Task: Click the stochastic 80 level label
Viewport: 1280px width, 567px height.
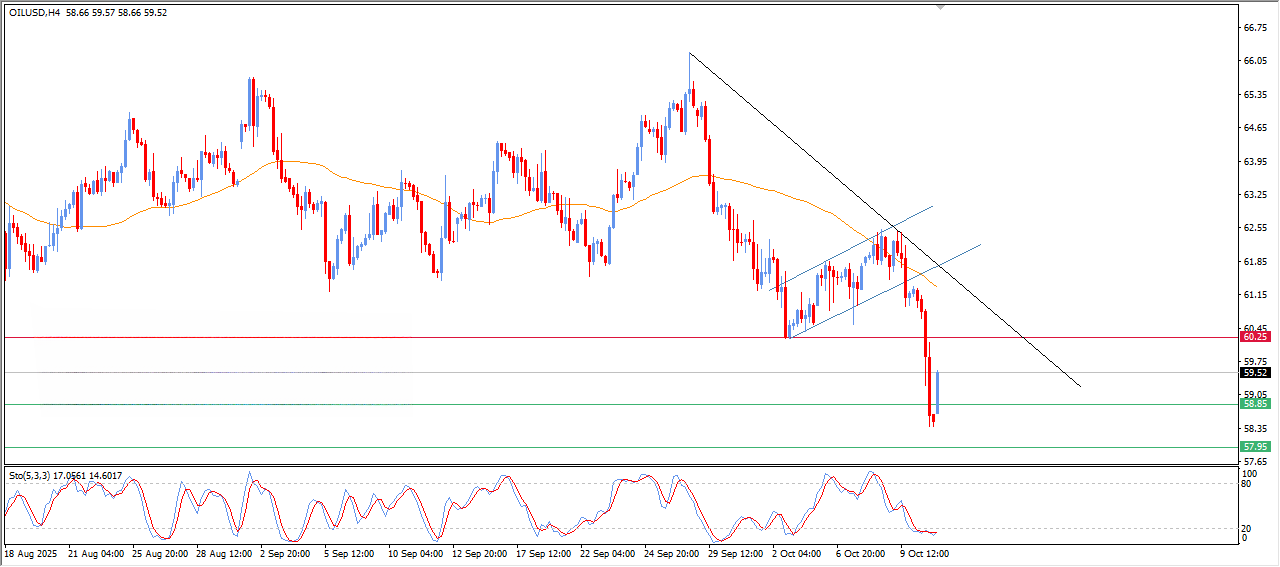Action: 1246,484
